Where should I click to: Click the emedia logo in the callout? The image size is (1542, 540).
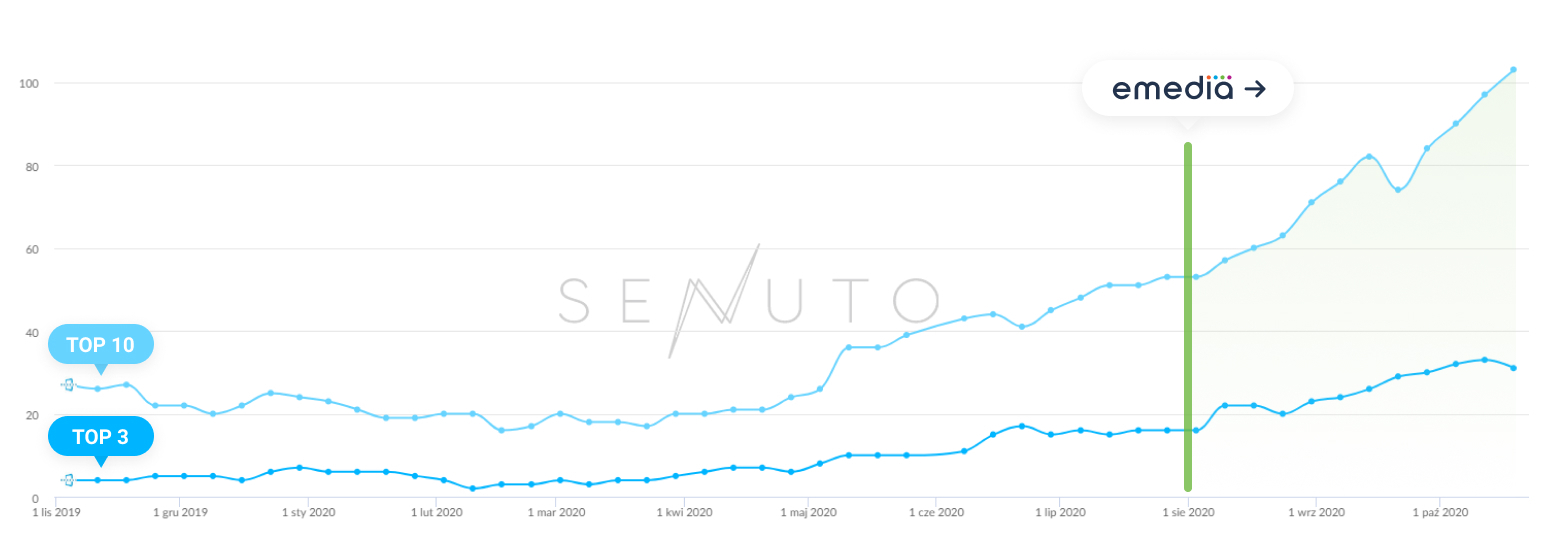pos(1172,89)
